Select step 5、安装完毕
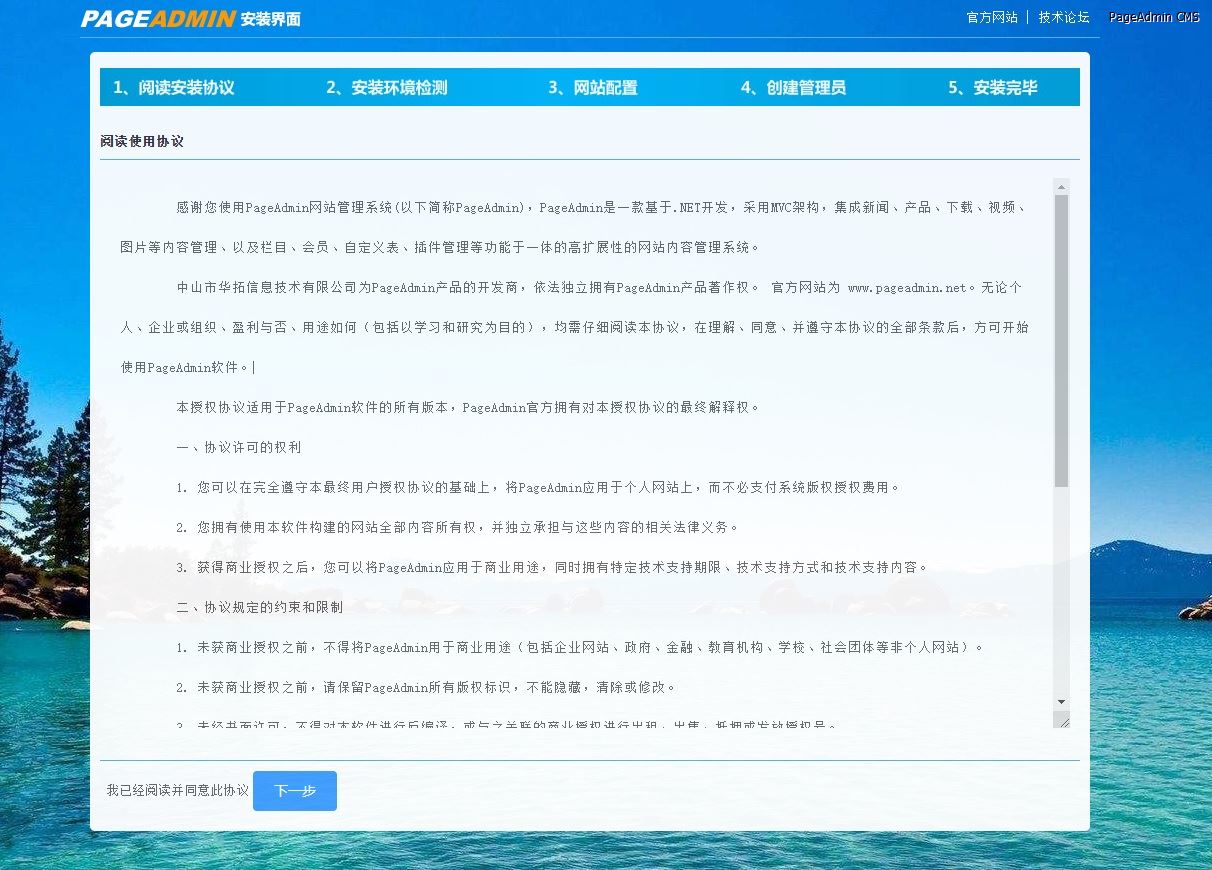 coord(993,88)
